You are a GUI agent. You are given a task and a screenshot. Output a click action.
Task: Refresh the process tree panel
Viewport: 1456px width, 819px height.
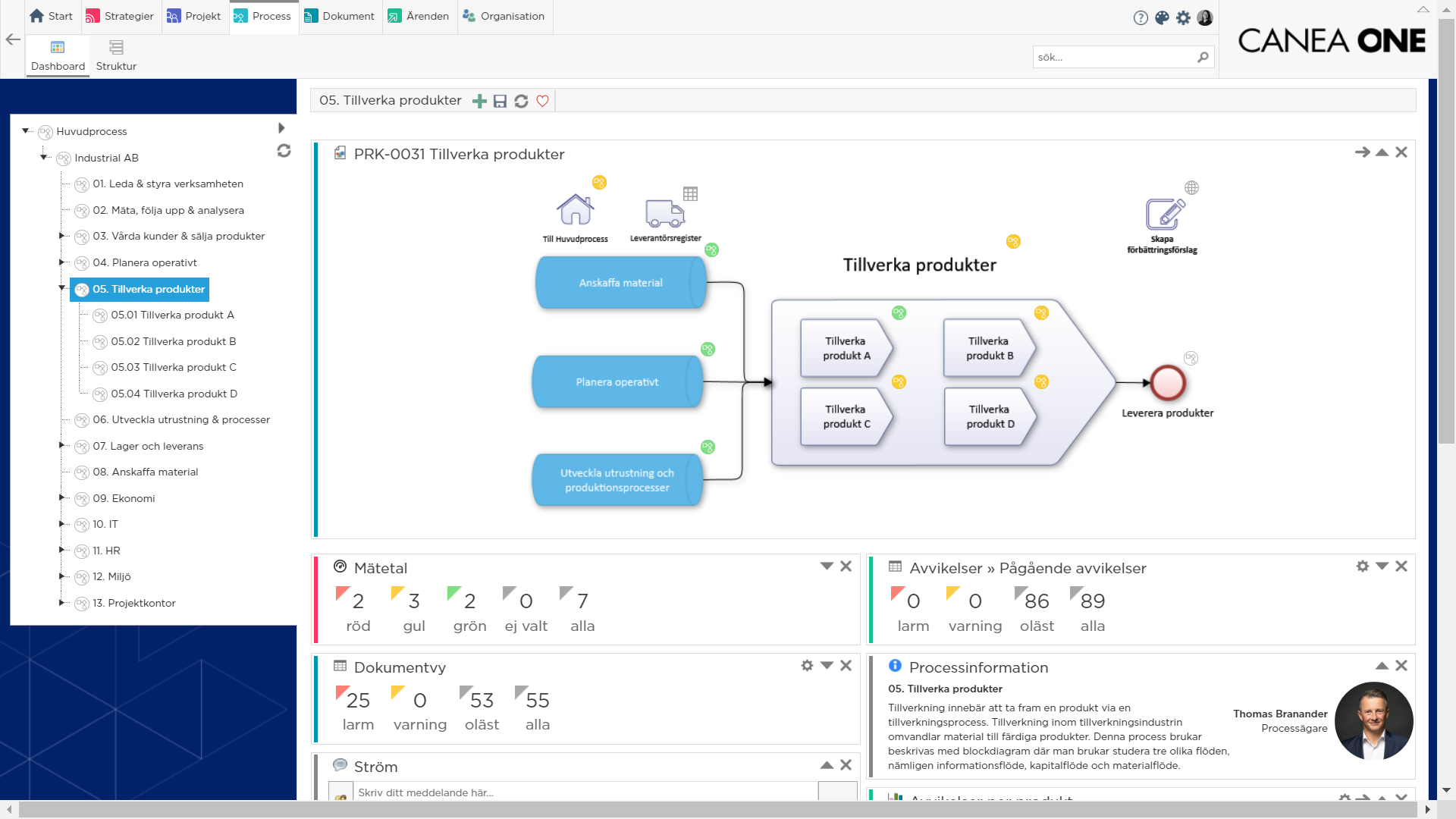coord(284,151)
